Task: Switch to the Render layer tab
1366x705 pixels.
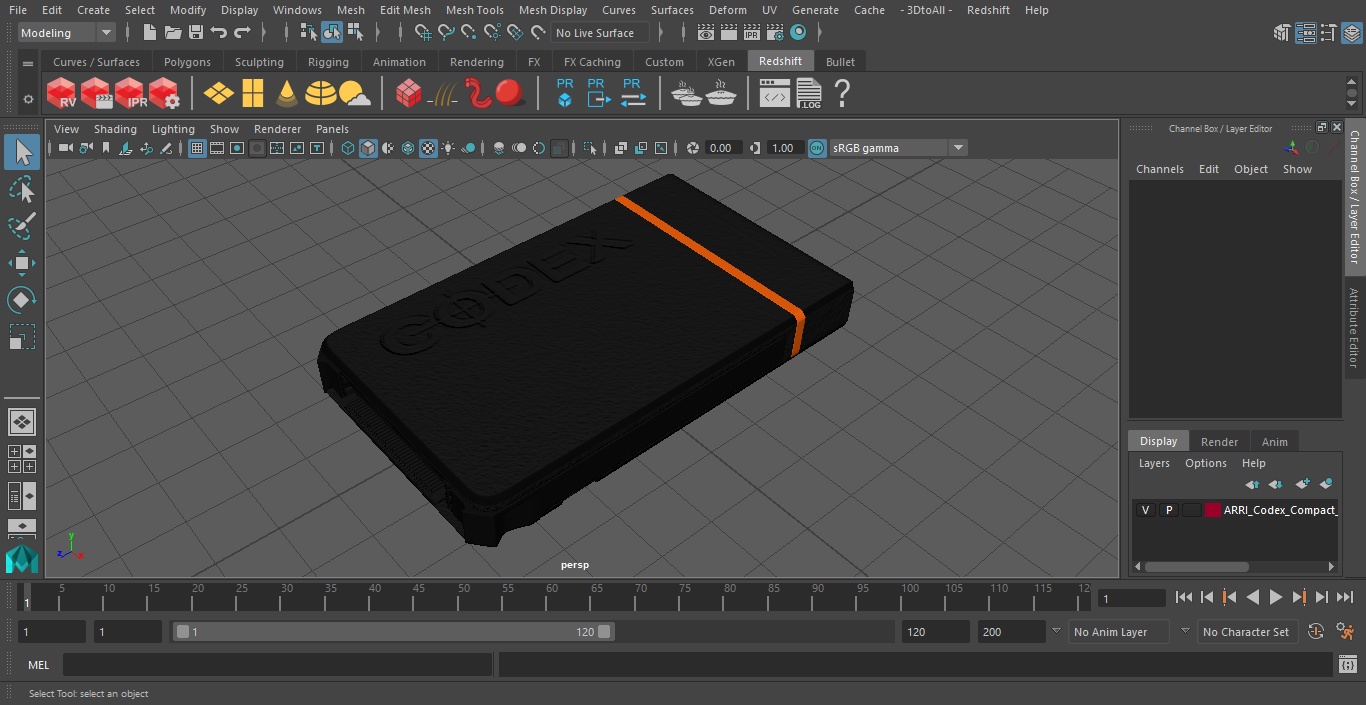Action: 1219,442
